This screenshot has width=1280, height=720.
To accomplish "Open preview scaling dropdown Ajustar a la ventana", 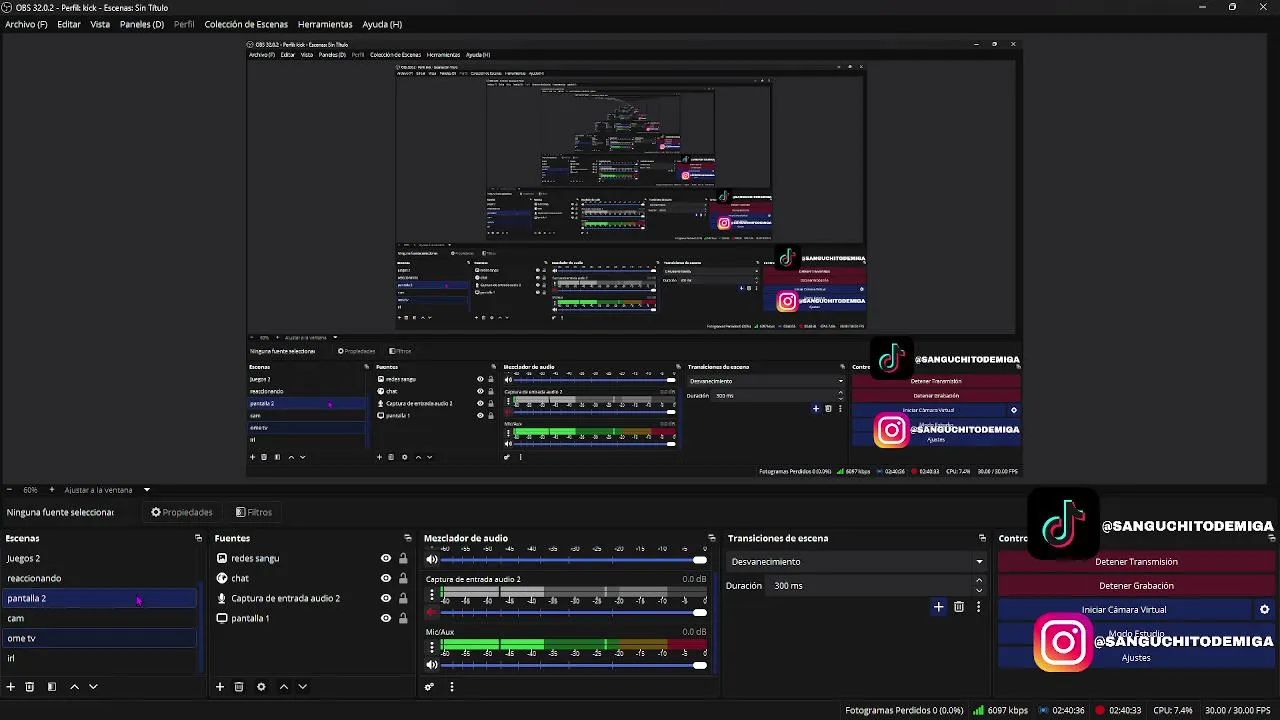I will (107, 490).
